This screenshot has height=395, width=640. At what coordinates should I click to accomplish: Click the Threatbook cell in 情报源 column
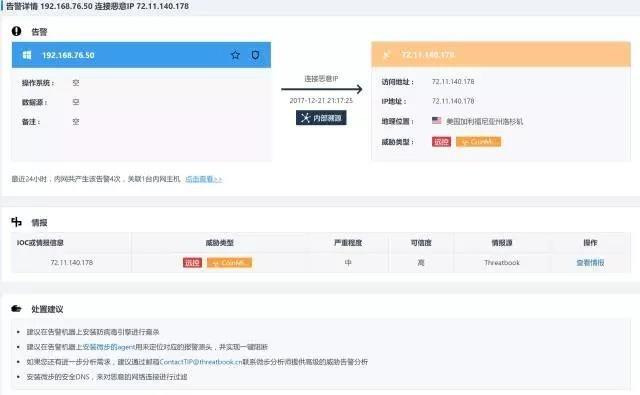click(502, 263)
